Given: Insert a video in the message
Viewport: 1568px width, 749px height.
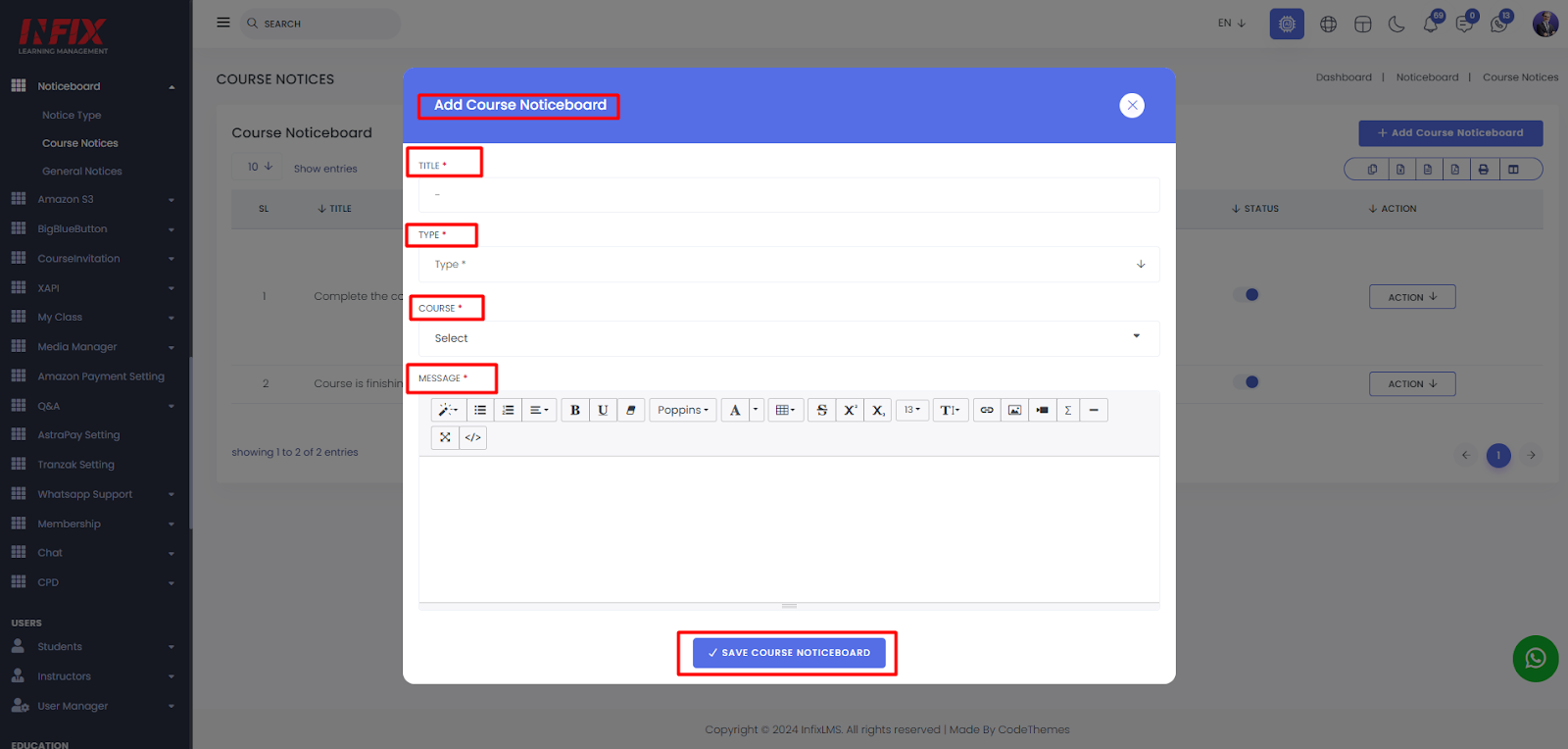Looking at the screenshot, I should tap(1042, 410).
